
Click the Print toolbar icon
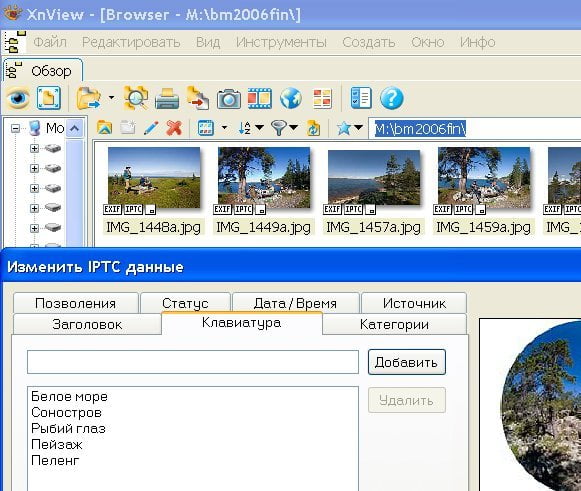tap(167, 98)
